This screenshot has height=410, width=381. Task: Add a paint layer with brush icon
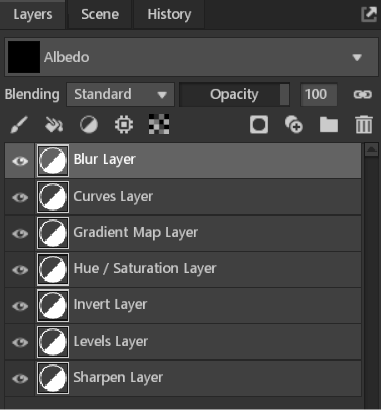pyautogui.click(x=19, y=125)
